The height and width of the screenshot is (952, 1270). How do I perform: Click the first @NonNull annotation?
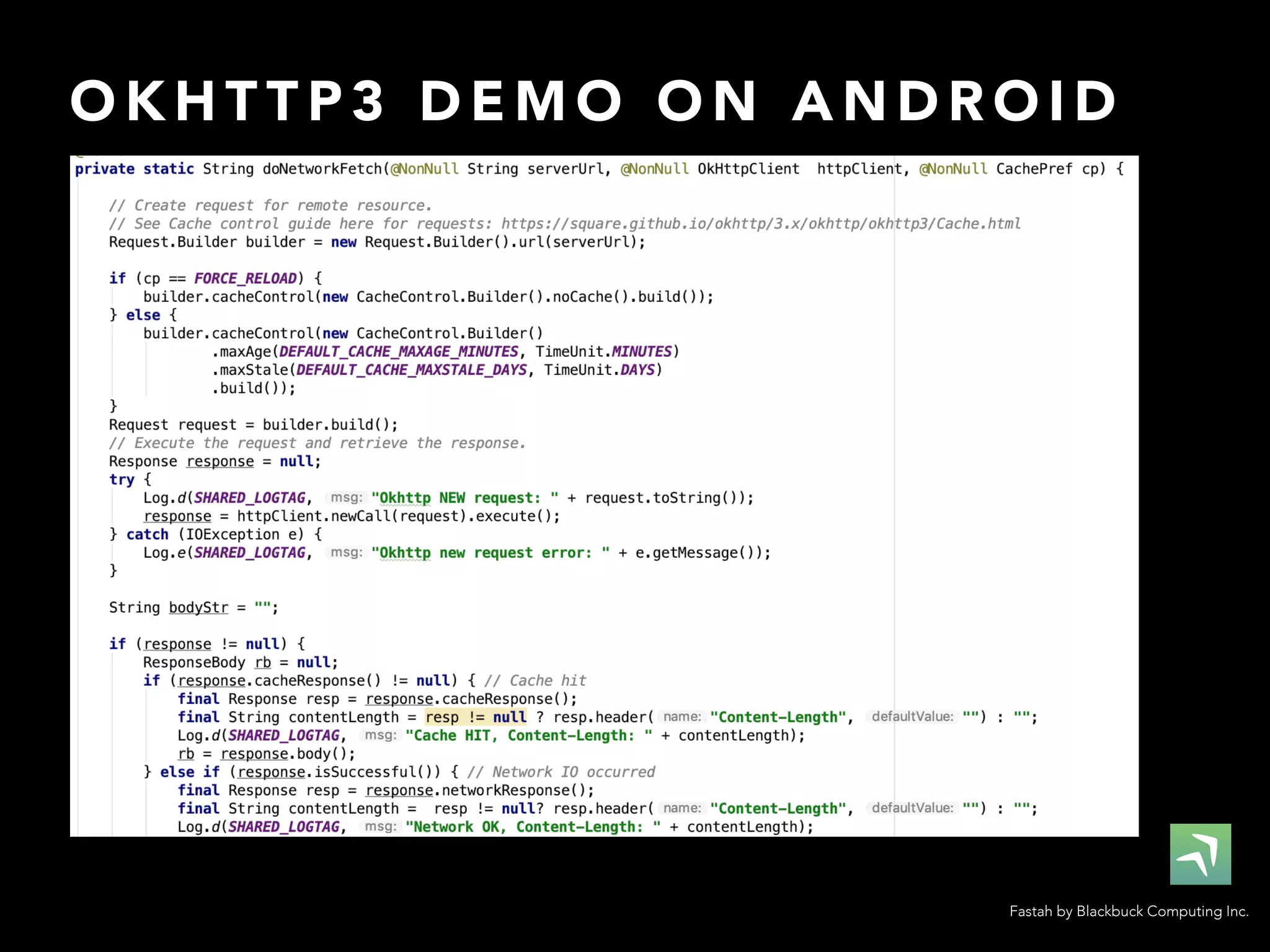pos(425,169)
